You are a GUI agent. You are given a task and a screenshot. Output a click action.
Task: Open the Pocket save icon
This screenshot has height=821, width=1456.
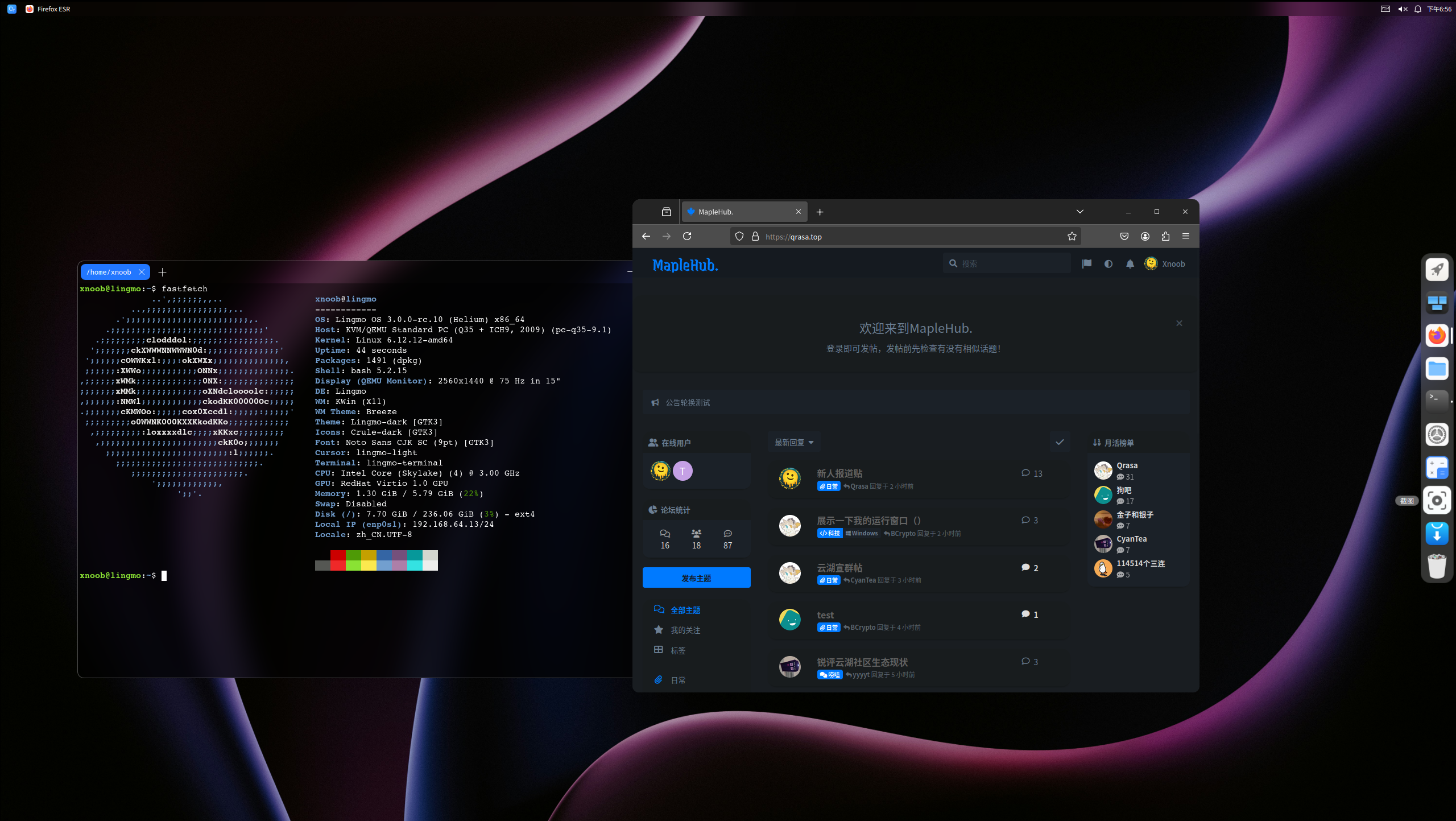pos(1124,236)
